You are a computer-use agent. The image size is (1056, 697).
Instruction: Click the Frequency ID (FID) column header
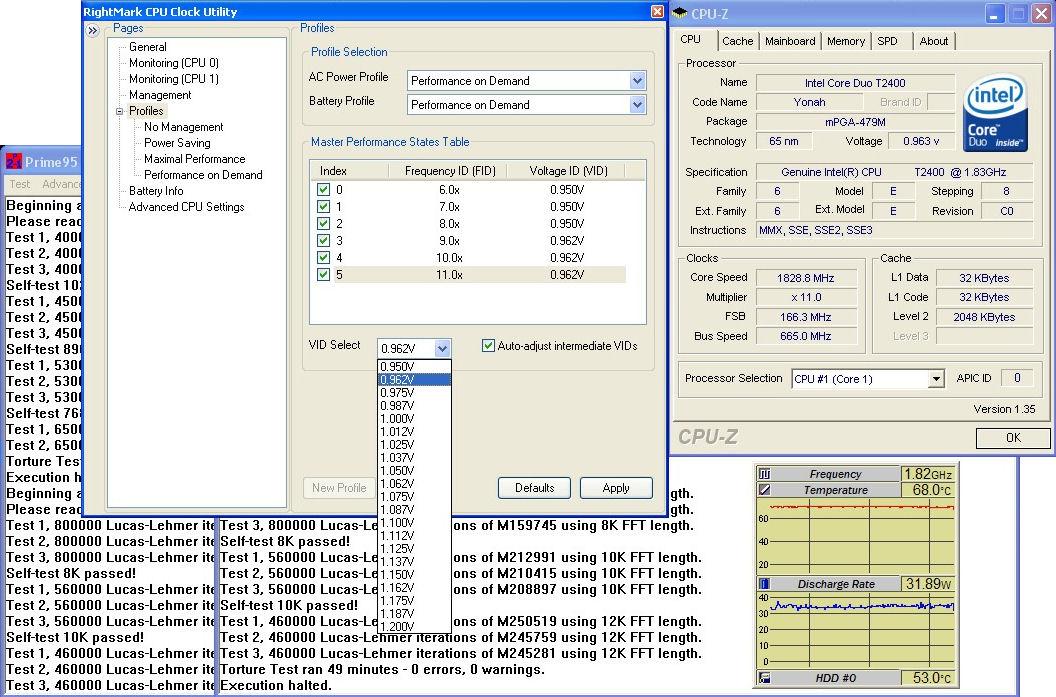[x=449, y=171]
